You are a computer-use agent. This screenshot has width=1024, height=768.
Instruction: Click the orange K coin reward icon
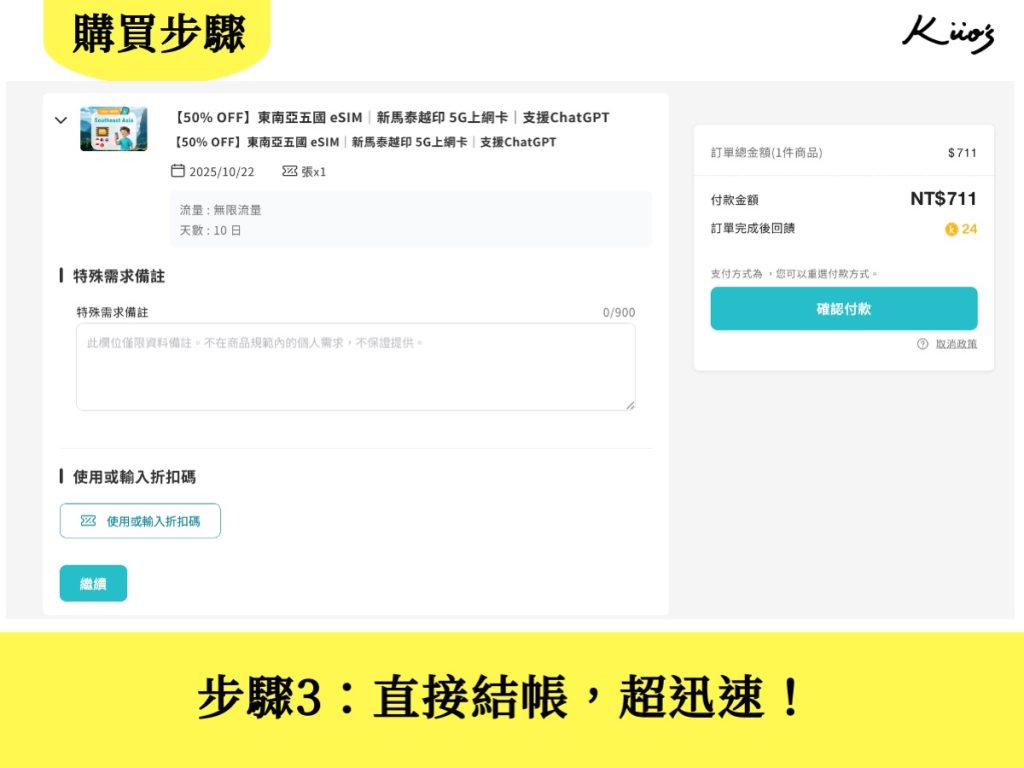[x=951, y=229]
